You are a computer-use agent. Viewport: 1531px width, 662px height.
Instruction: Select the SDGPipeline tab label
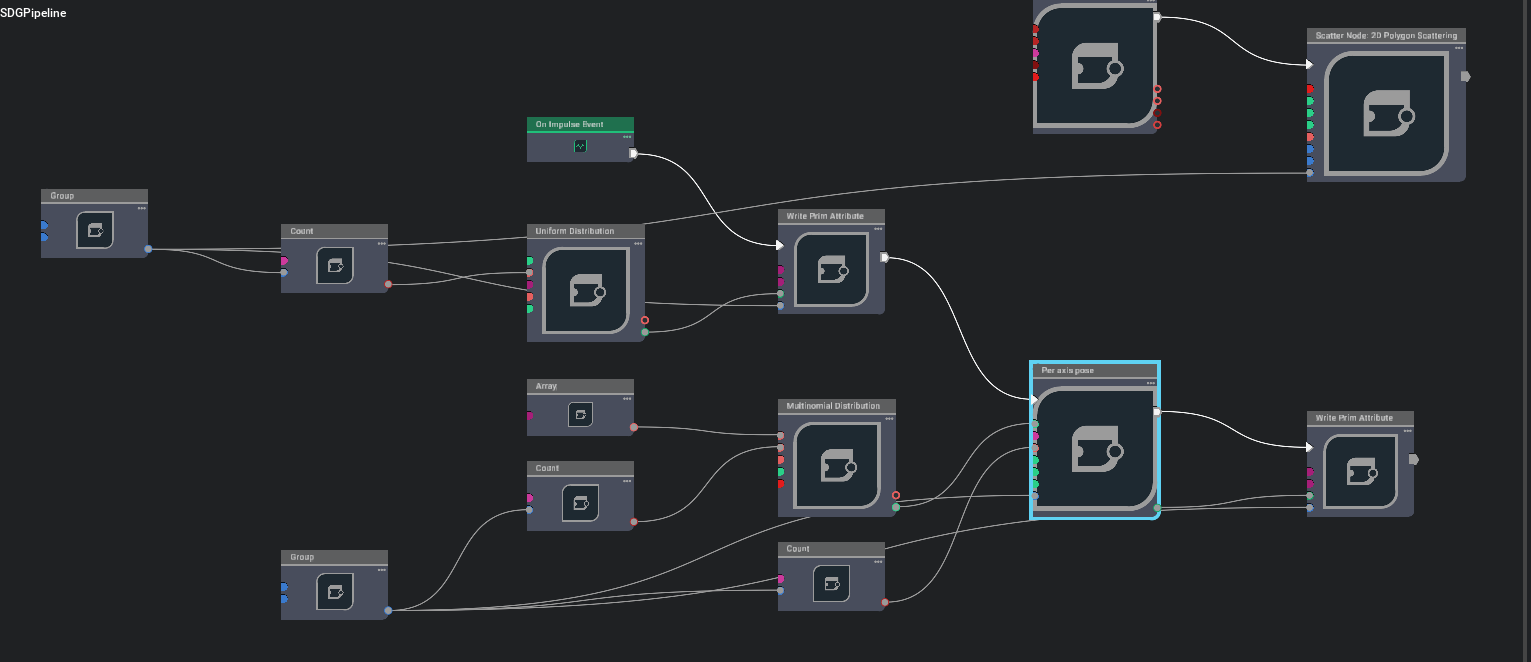point(33,13)
